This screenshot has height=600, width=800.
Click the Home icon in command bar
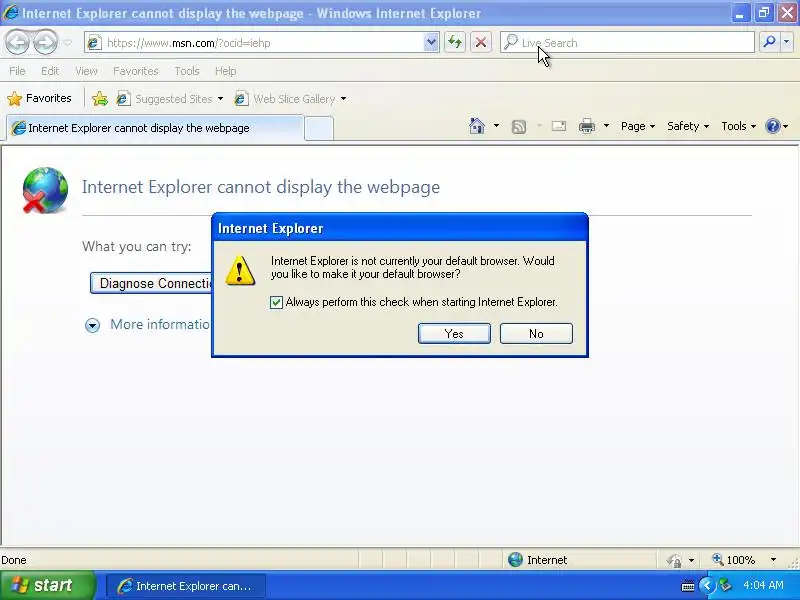(477, 126)
